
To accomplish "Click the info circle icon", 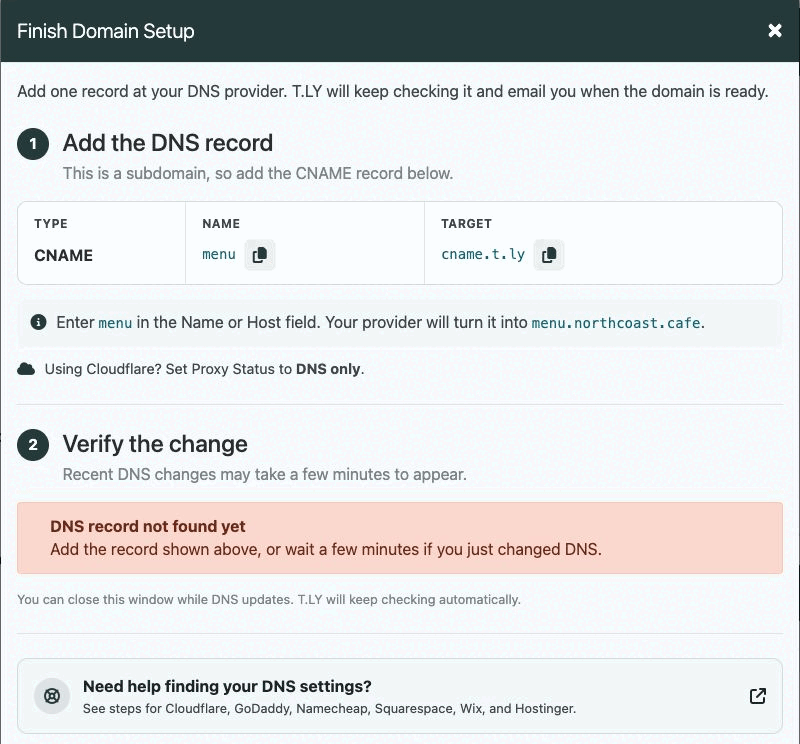I will [x=38, y=322].
